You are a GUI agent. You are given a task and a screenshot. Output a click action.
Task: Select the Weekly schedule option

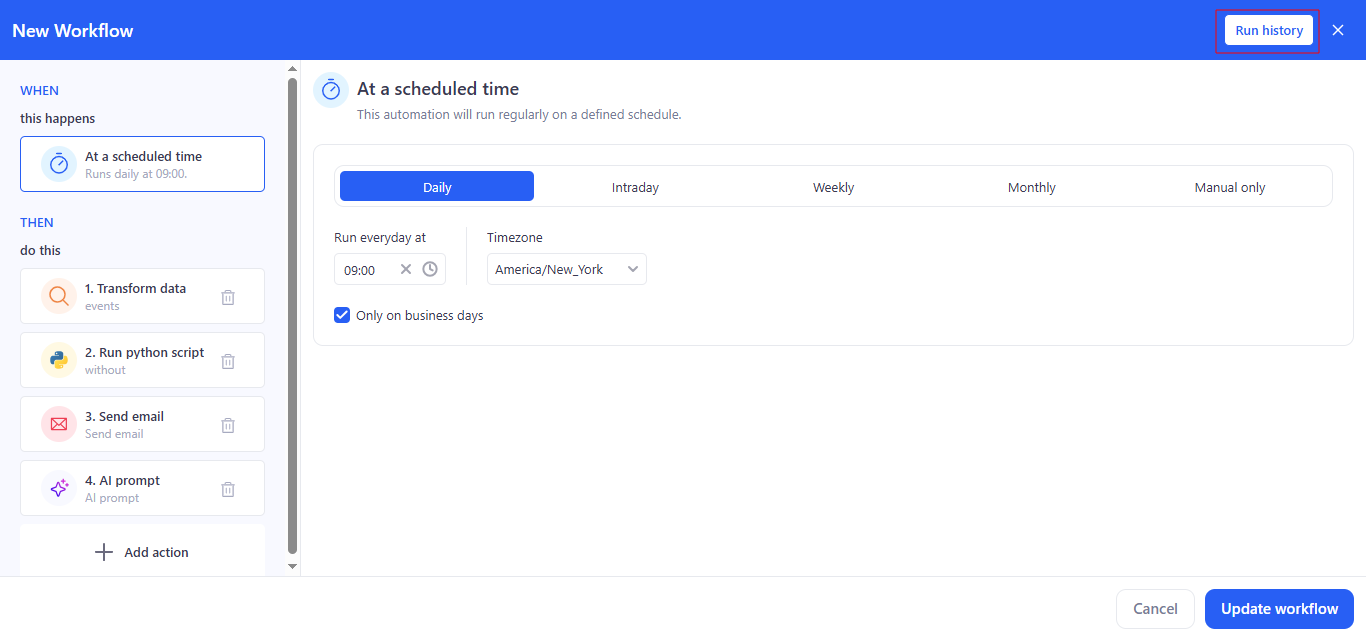click(x=833, y=186)
